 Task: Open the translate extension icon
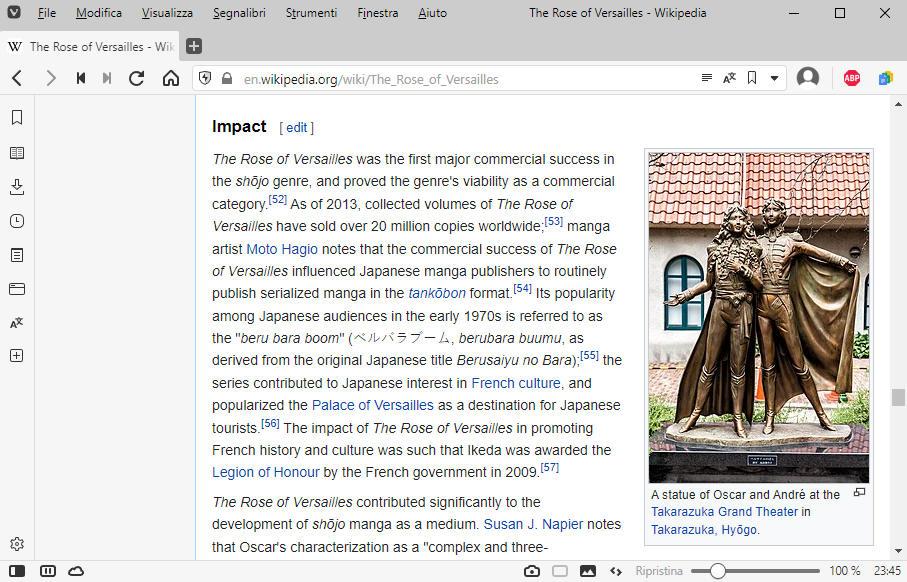[x=886, y=78]
